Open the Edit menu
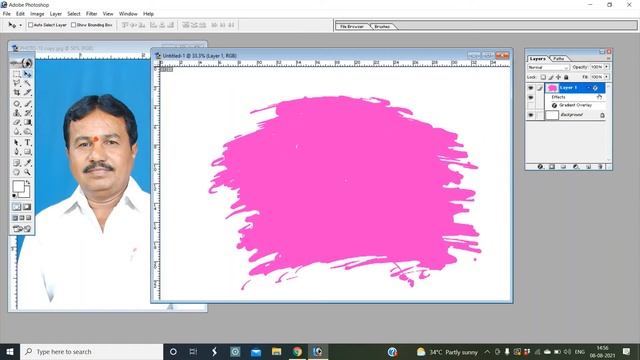640x360 pixels. click(20, 13)
